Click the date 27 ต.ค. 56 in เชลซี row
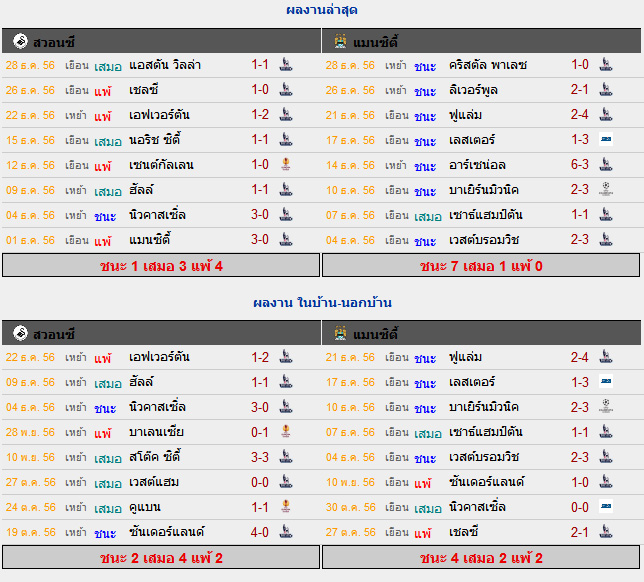The image size is (644, 582). point(351,532)
